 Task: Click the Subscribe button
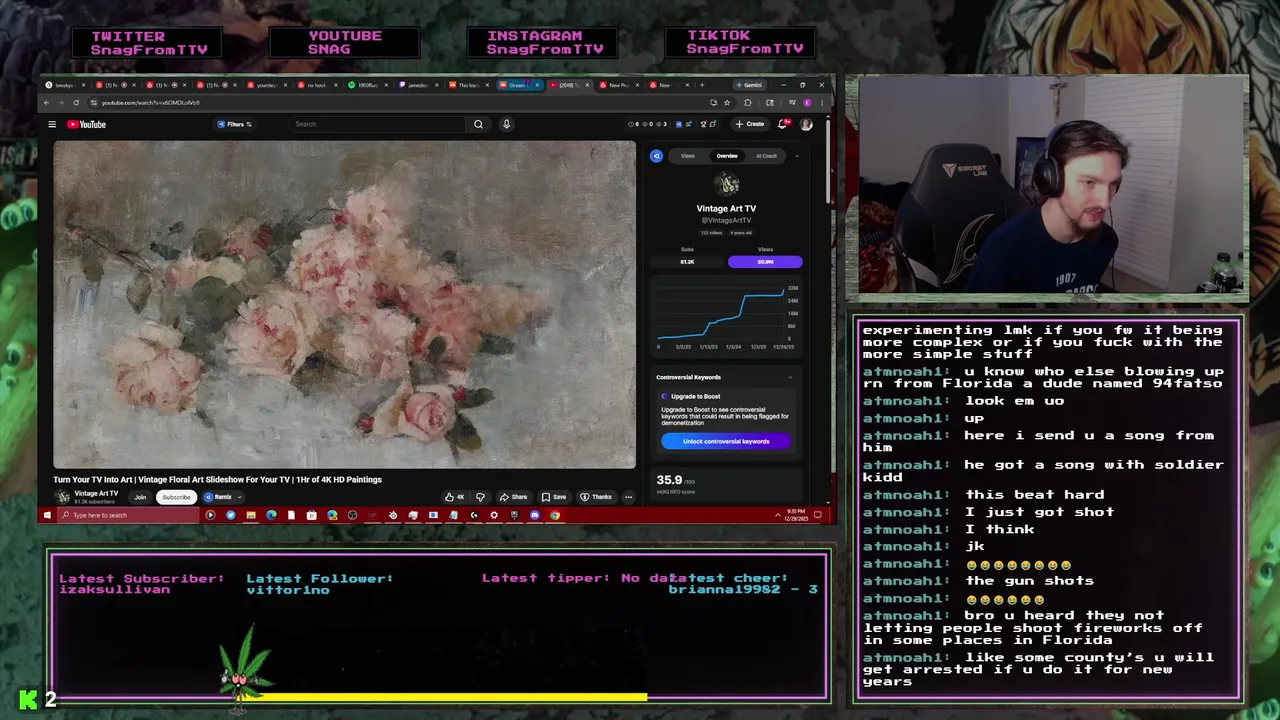tap(176, 497)
